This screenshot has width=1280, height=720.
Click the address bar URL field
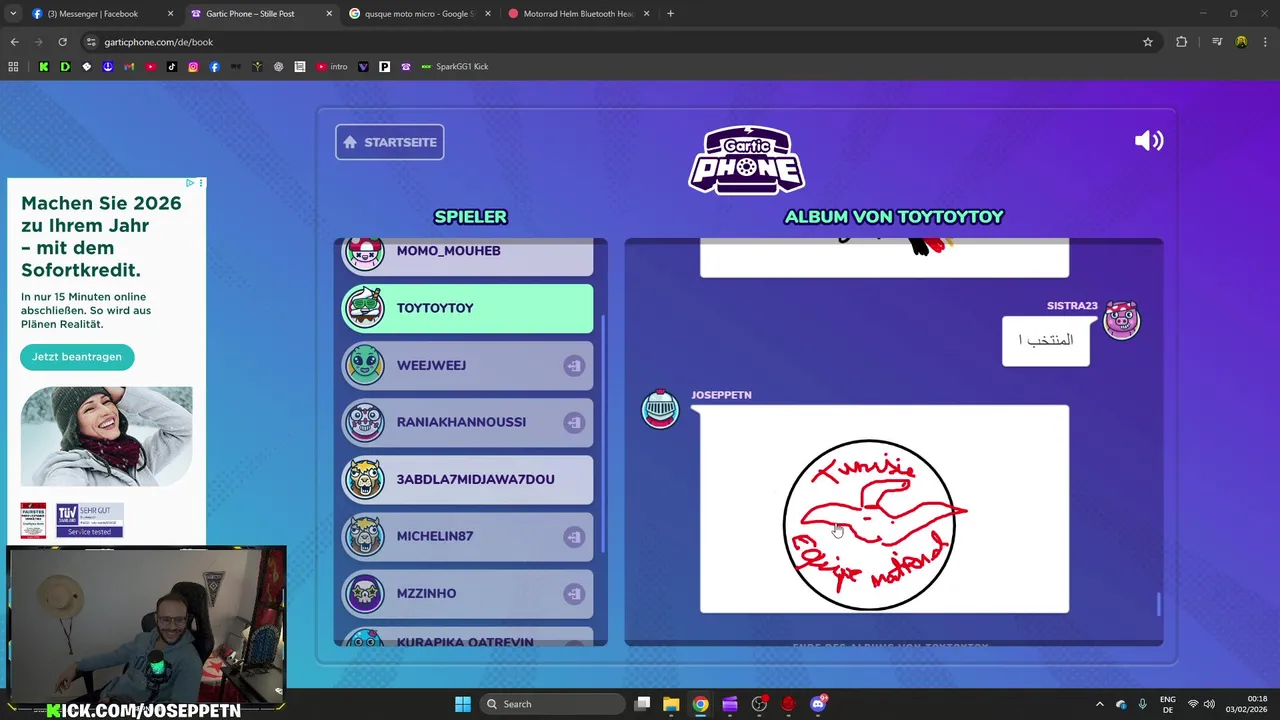pyautogui.click(x=620, y=42)
